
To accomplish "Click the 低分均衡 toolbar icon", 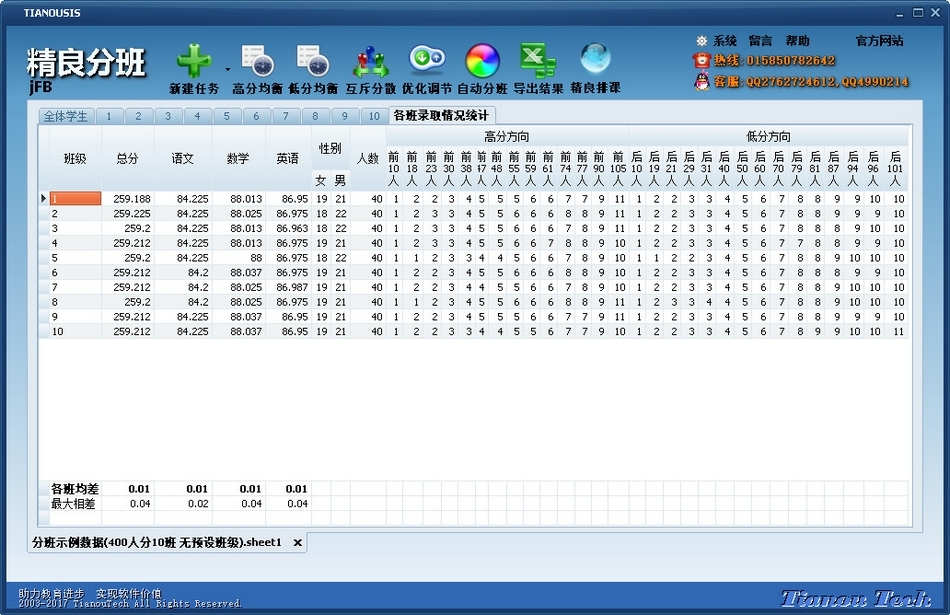I will pyautogui.click(x=313, y=62).
